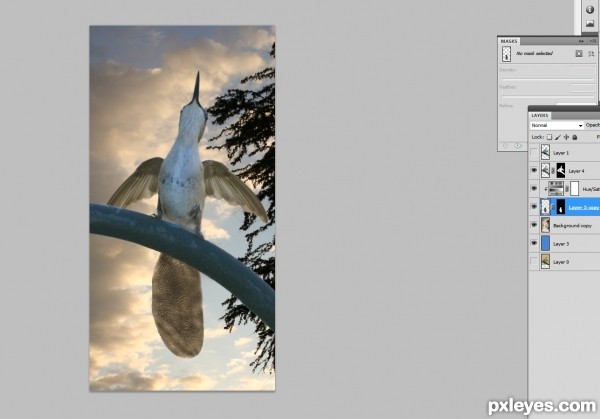This screenshot has height=419, width=600.
Task: Toggle lock image pixels brush icon
Action: (558, 137)
